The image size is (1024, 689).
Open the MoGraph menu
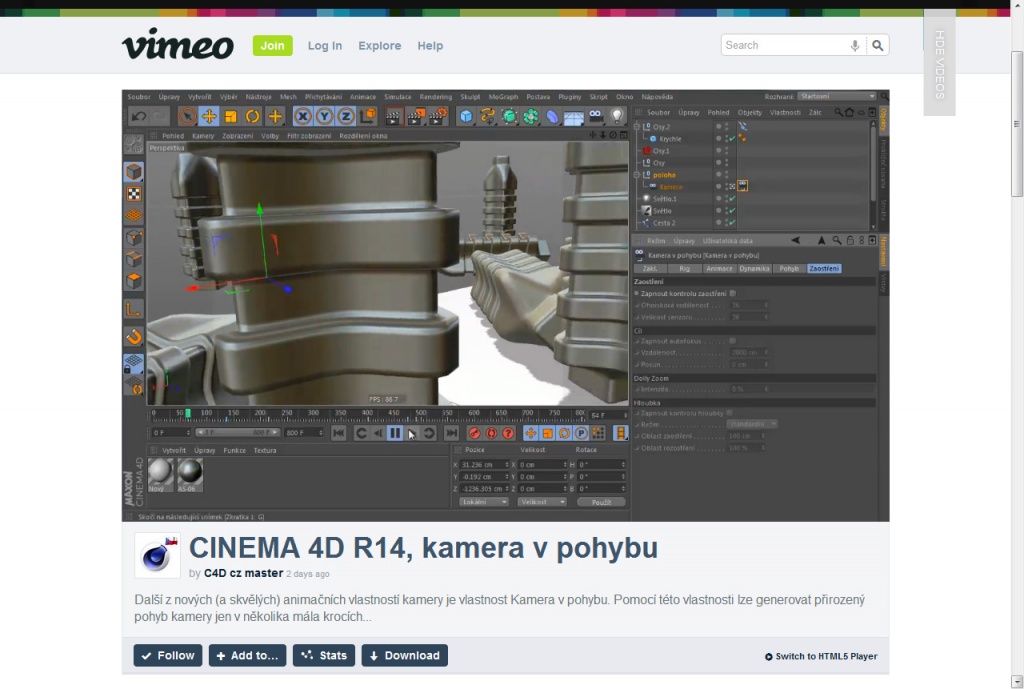click(503, 97)
